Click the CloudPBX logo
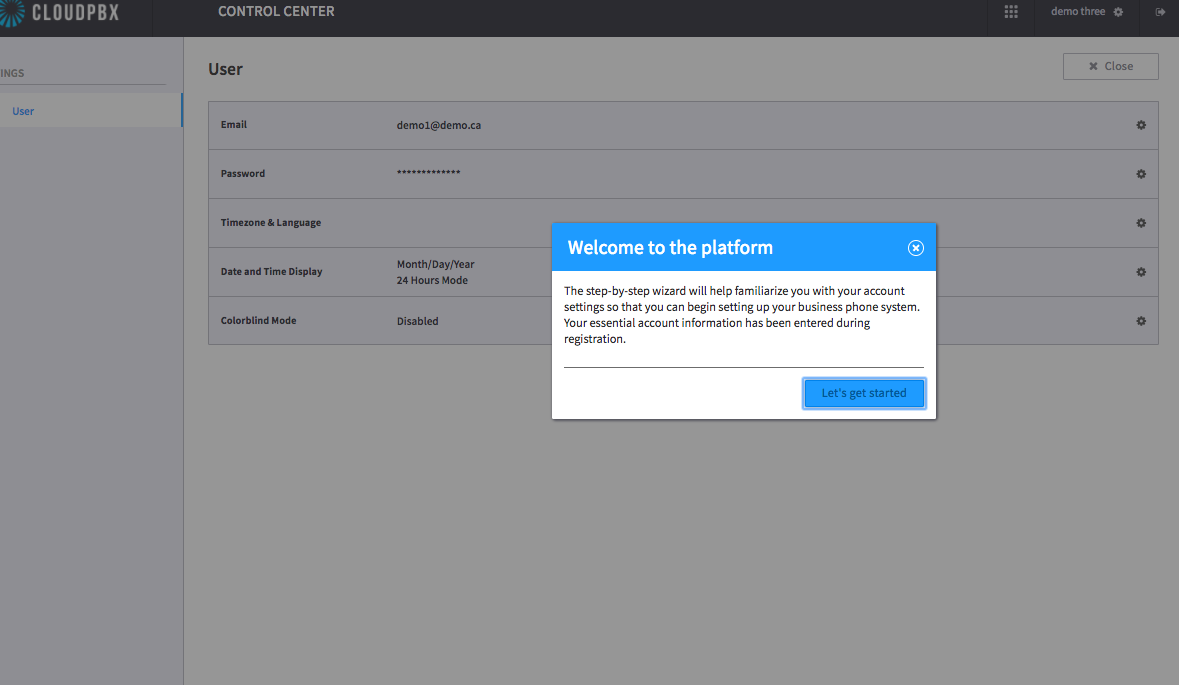 59,13
